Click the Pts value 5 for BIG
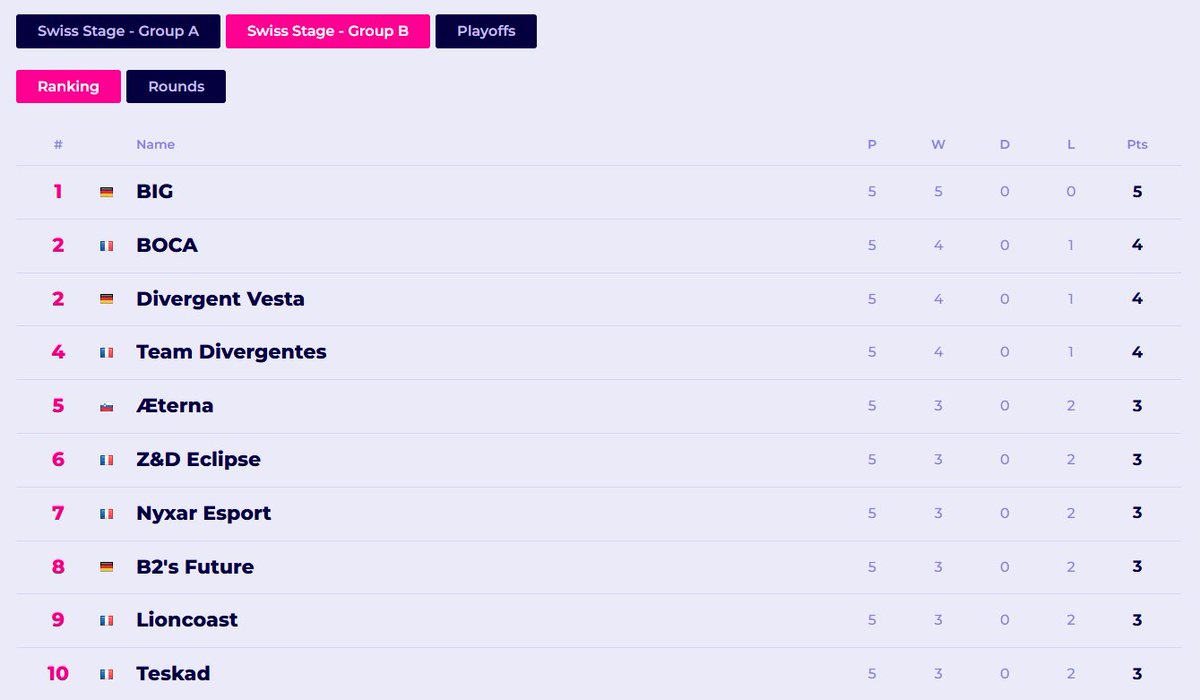Viewport: 1200px width, 700px height. click(x=1137, y=192)
